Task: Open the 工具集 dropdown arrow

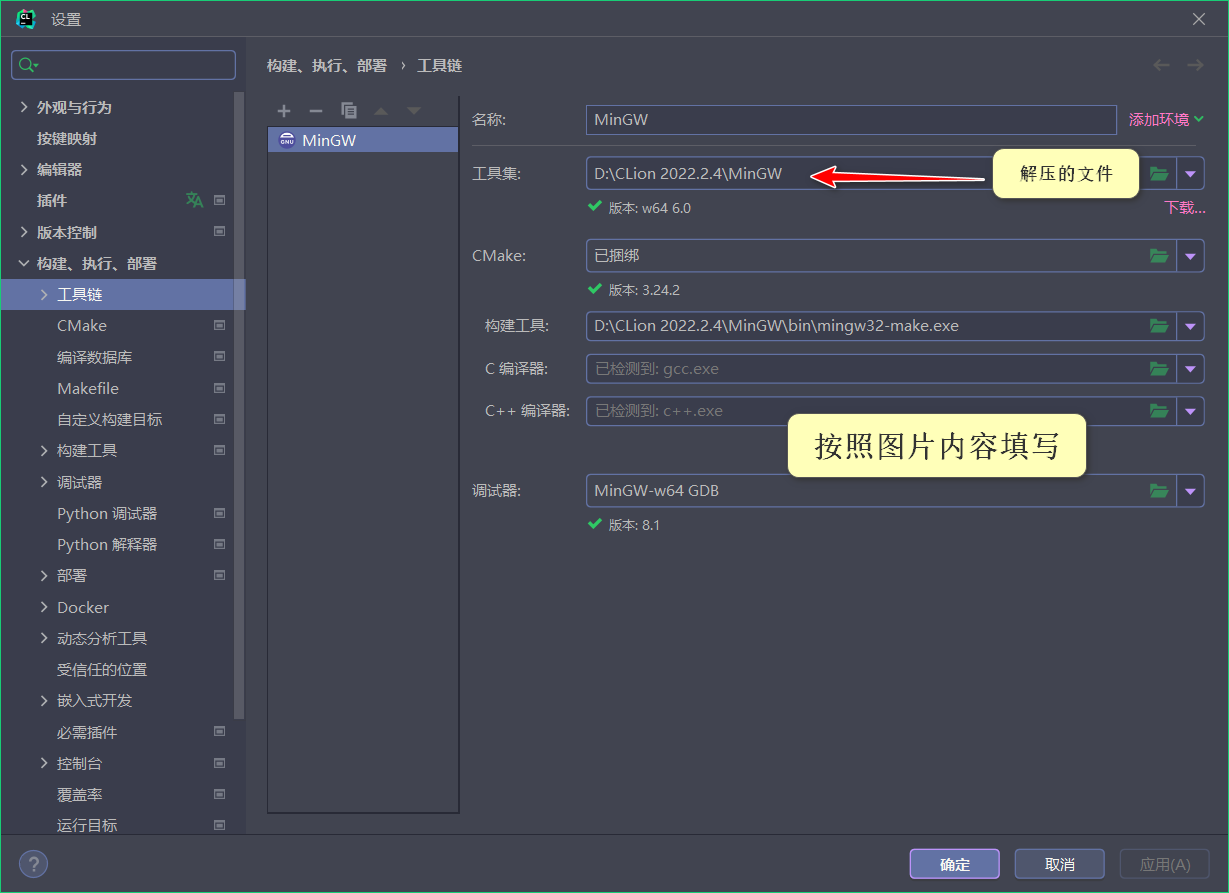Action: [x=1190, y=174]
